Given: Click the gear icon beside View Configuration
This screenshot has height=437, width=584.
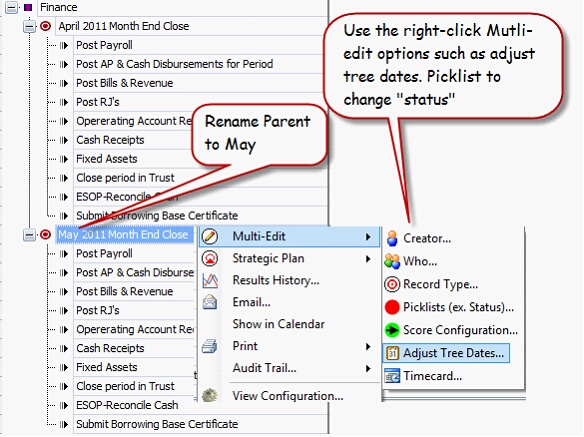Looking at the screenshot, I should (210, 395).
